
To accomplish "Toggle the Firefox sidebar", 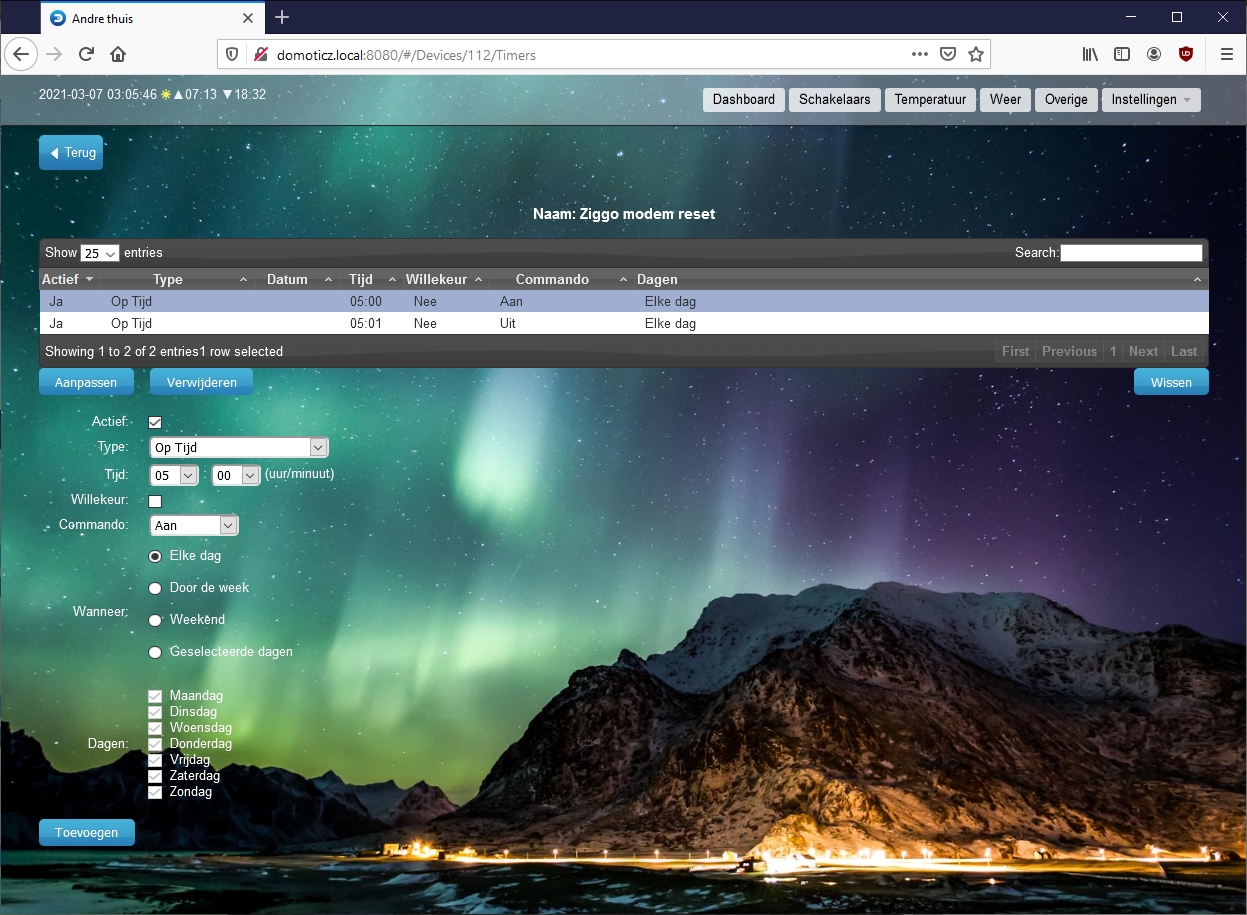I will click(1122, 54).
